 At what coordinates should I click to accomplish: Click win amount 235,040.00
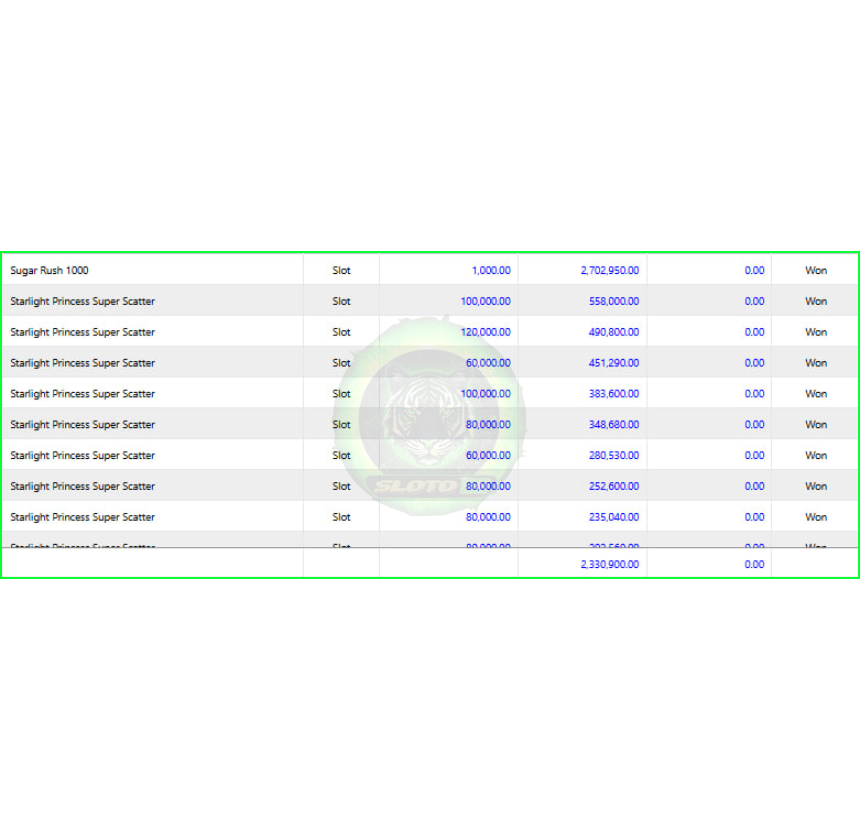[x=614, y=516]
